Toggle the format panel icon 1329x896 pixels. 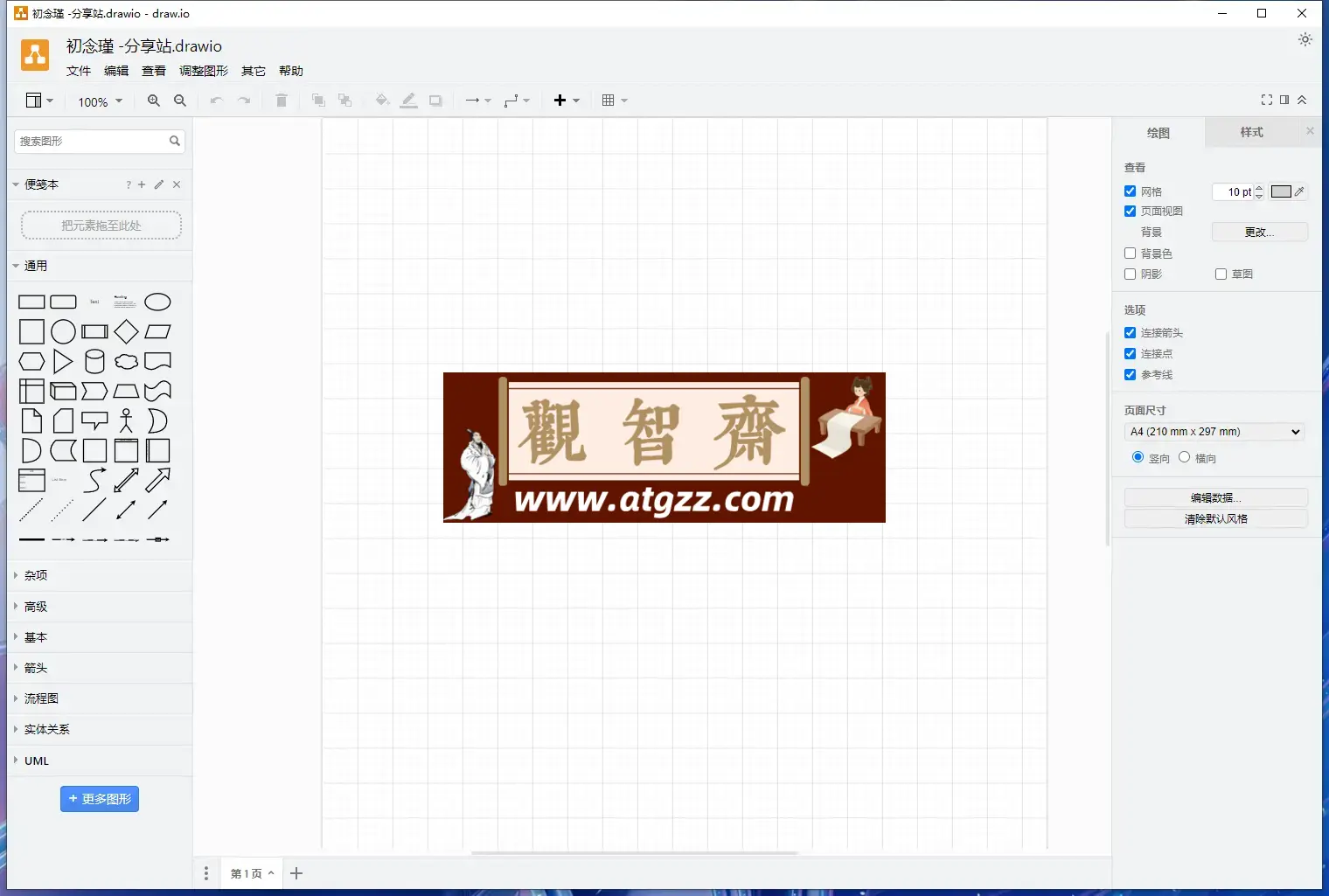tap(1284, 100)
